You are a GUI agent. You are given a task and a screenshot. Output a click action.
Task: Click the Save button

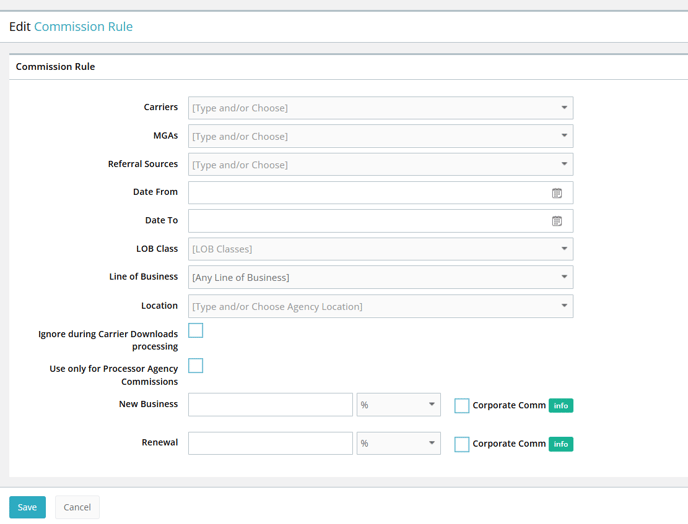(x=27, y=507)
